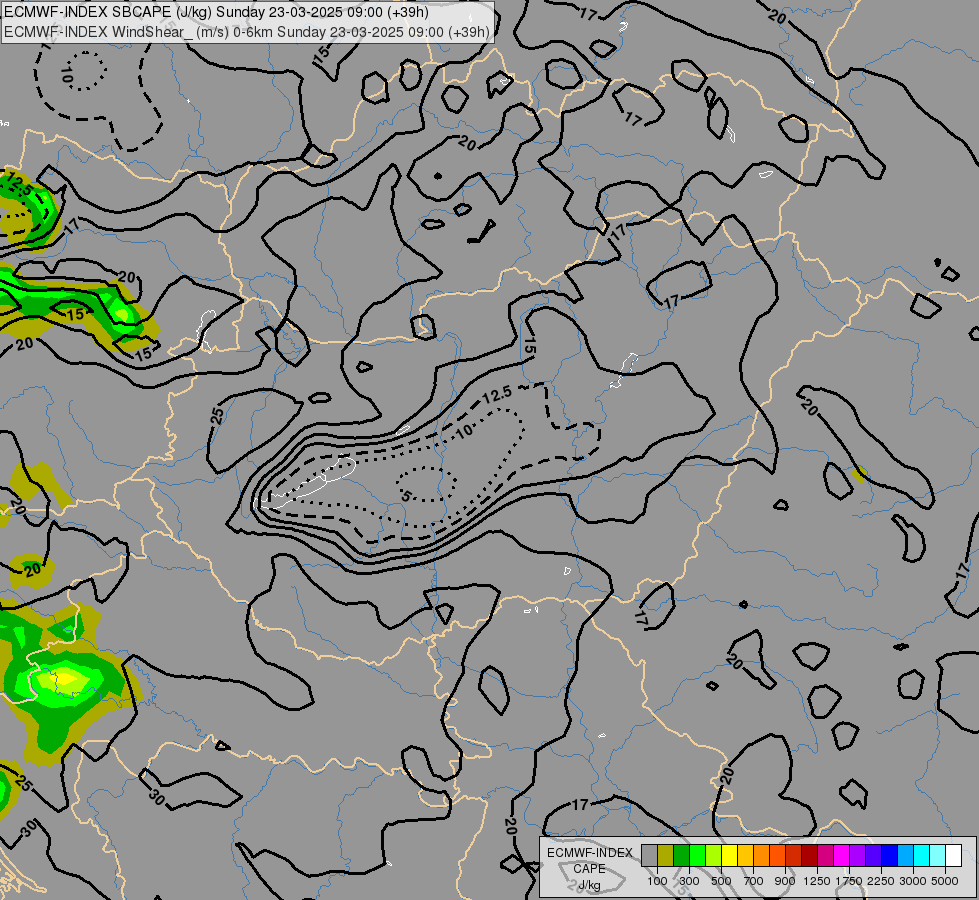979x900 pixels.
Task: Click the WindShear 0-6km title line
Action: pos(247,32)
